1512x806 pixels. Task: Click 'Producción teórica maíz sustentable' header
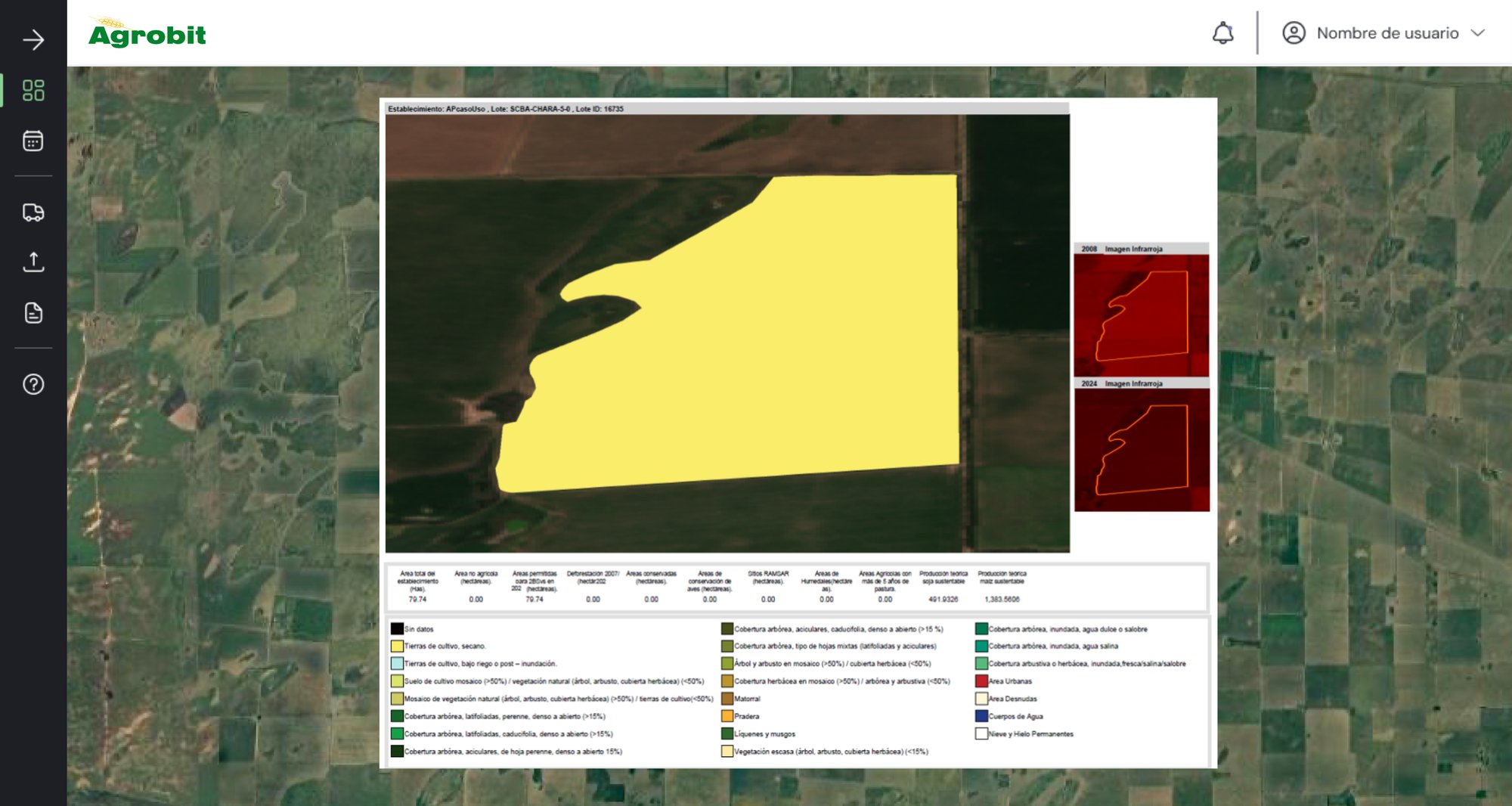(x=1002, y=578)
